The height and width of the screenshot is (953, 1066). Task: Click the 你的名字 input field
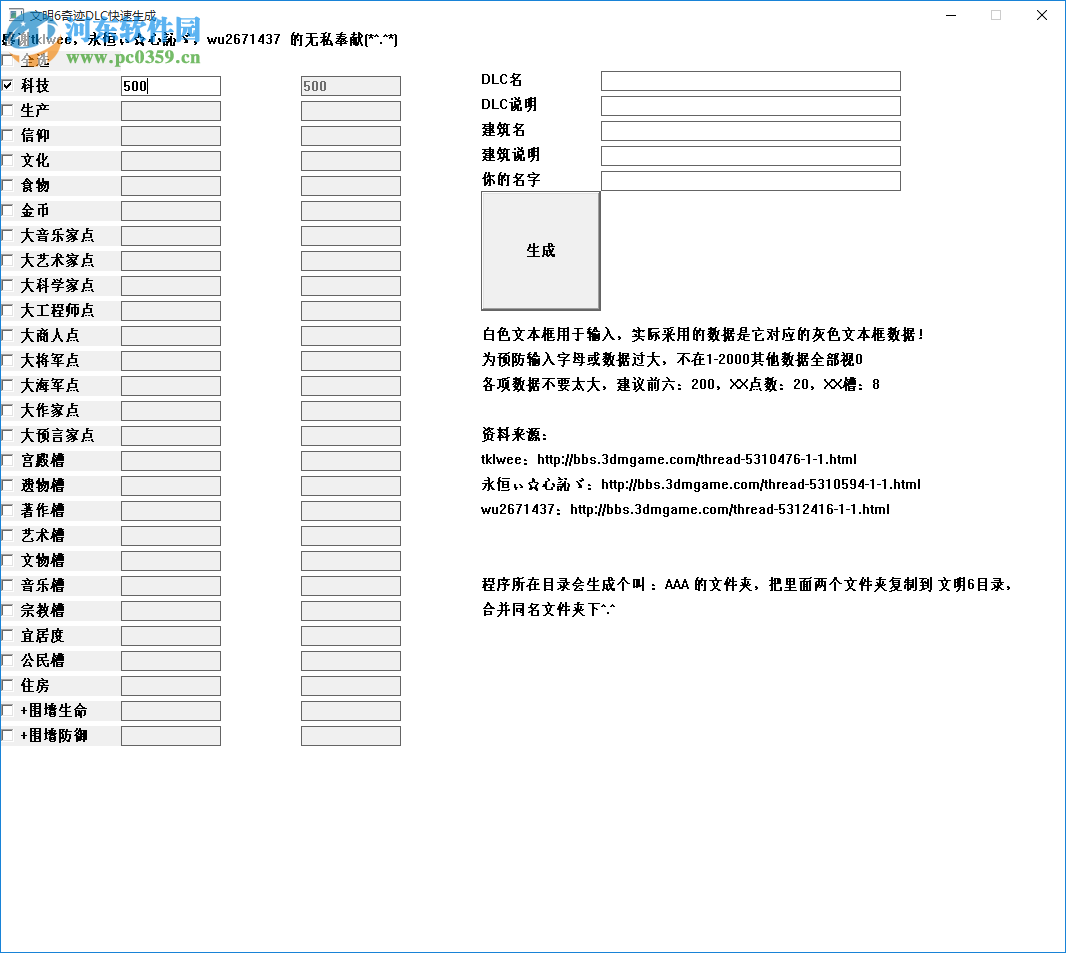(x=748, y=180)
